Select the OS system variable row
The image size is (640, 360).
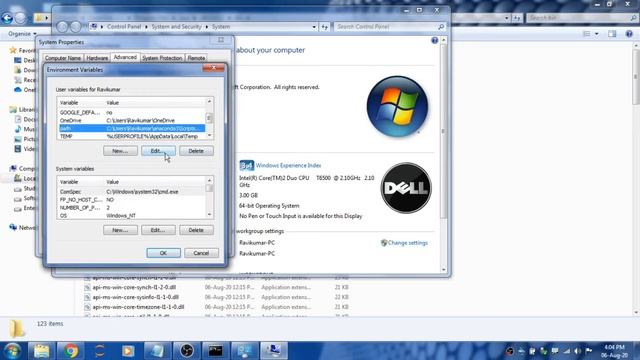tap(132, 216)
